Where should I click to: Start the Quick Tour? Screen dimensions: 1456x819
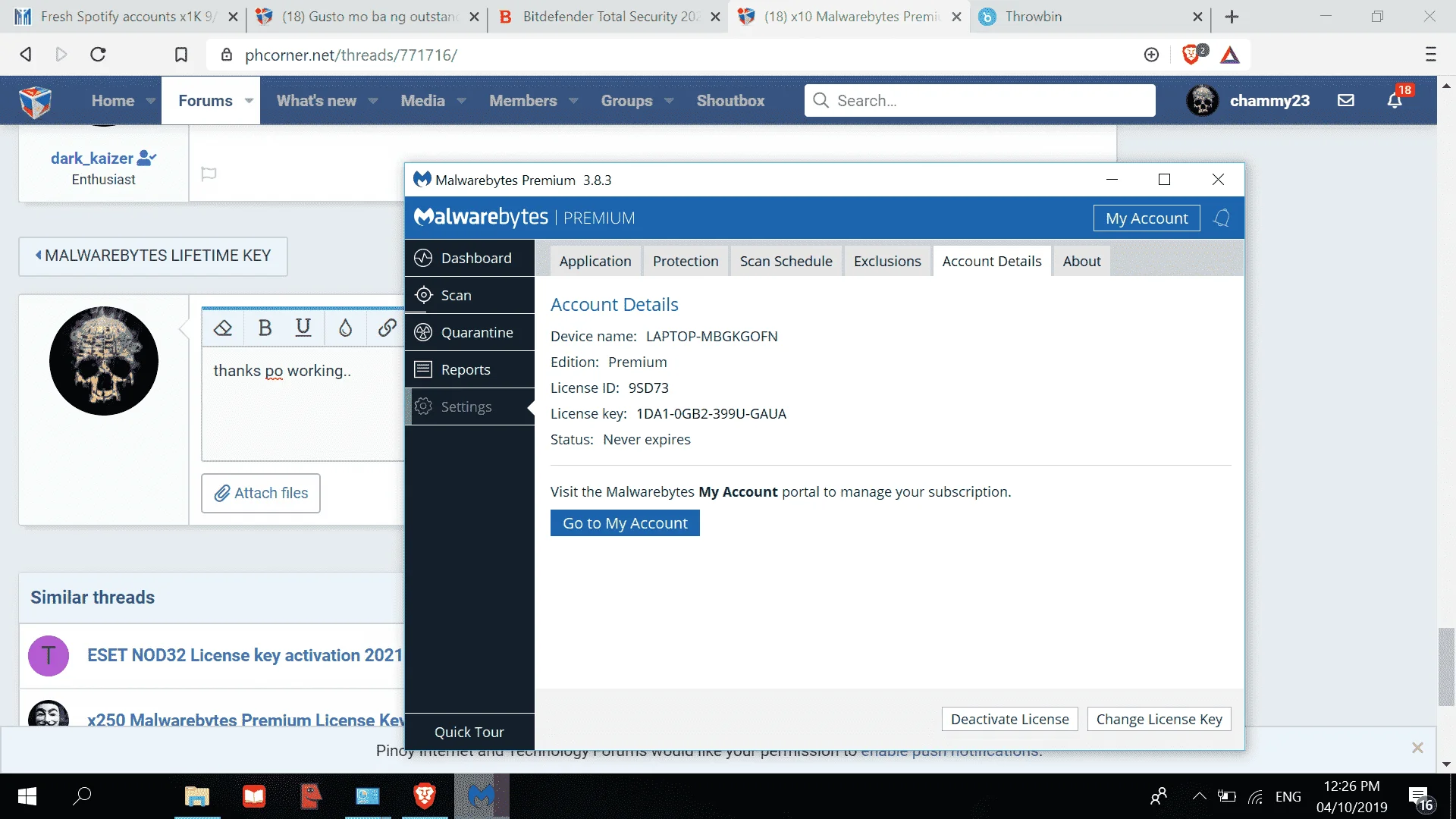pos(469,732)
